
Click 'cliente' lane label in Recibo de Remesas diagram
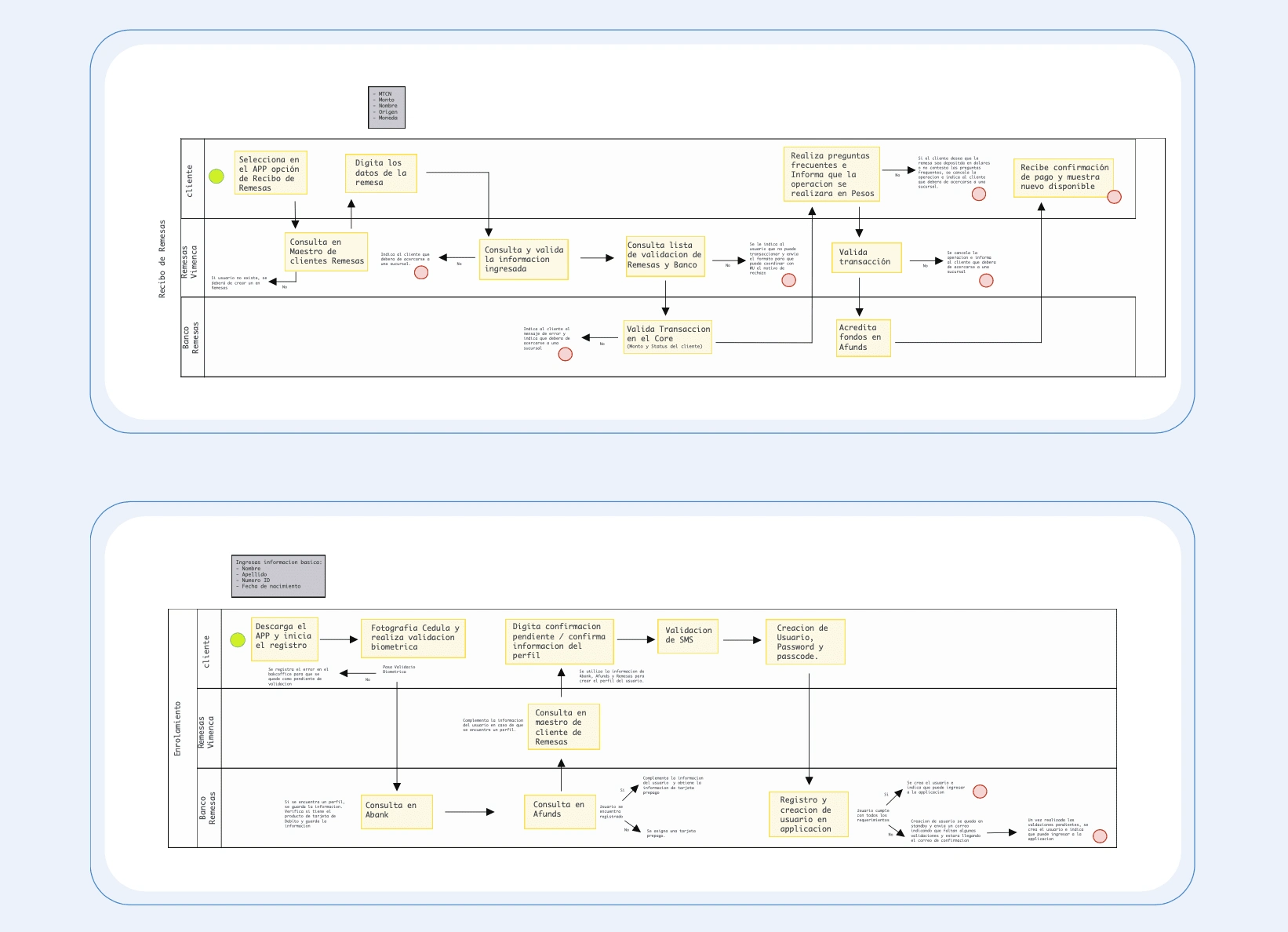pyautogui.click(x=189, y=180)
